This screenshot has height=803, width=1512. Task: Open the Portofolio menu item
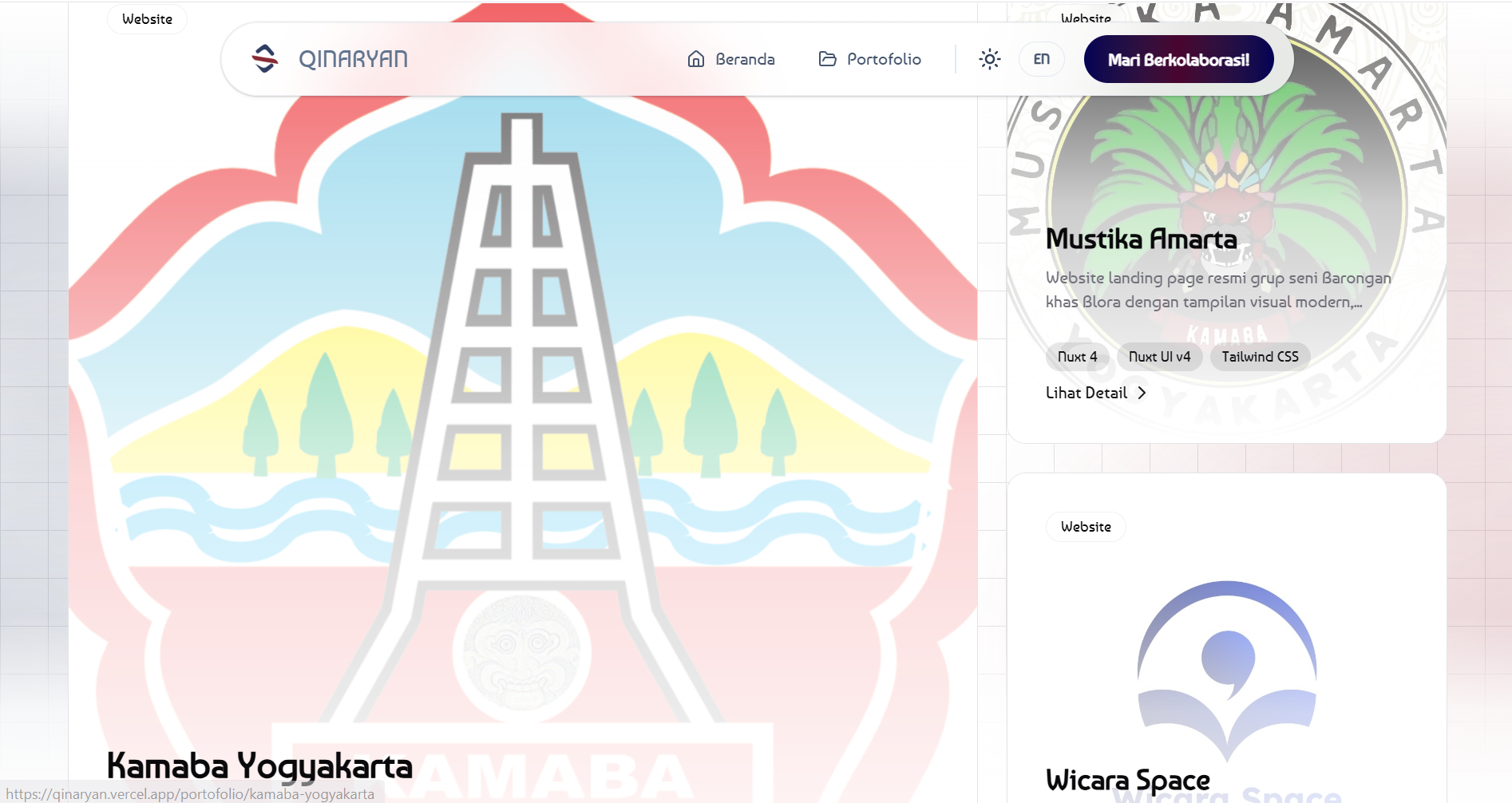point(870,59)
